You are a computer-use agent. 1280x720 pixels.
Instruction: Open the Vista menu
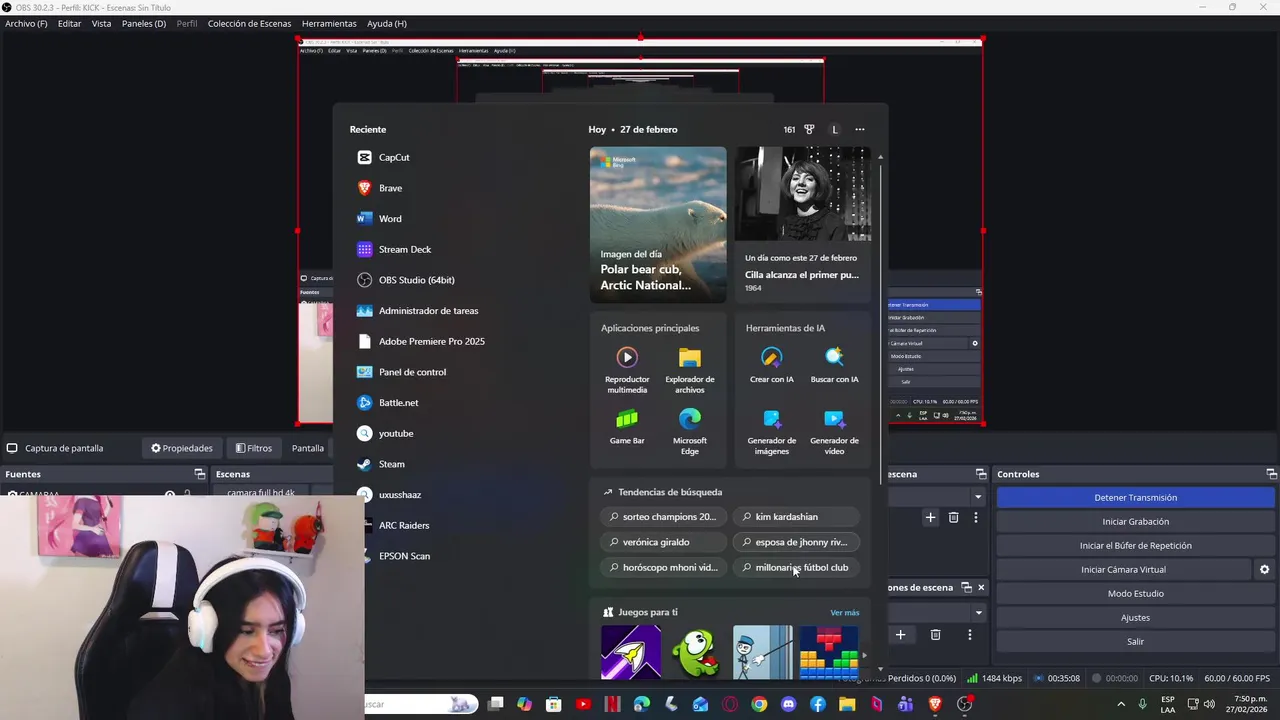coord(101,23)
